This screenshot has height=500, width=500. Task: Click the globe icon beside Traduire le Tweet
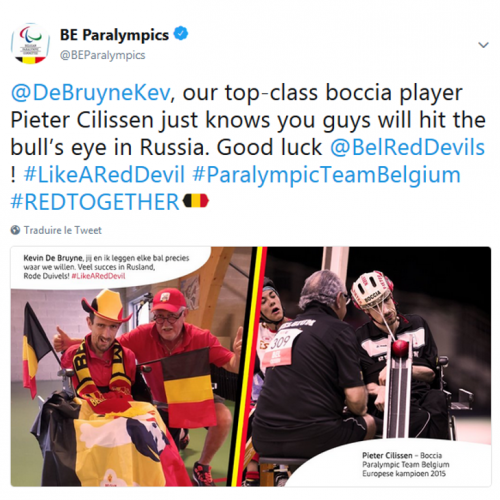click(x=15, y=230)
